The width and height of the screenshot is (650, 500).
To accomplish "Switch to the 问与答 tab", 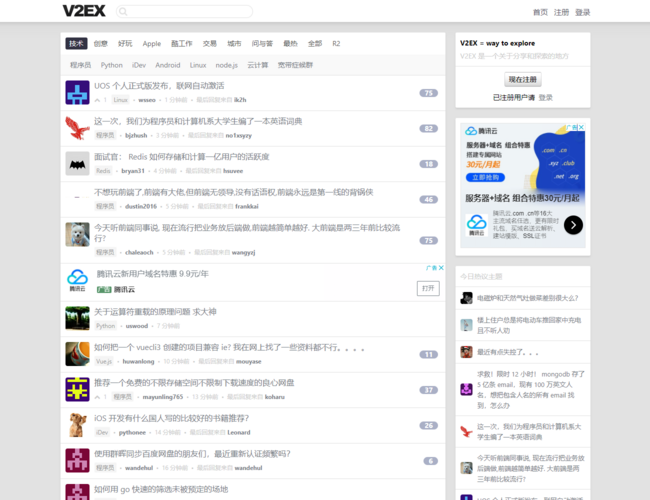I will coord(262,44).
